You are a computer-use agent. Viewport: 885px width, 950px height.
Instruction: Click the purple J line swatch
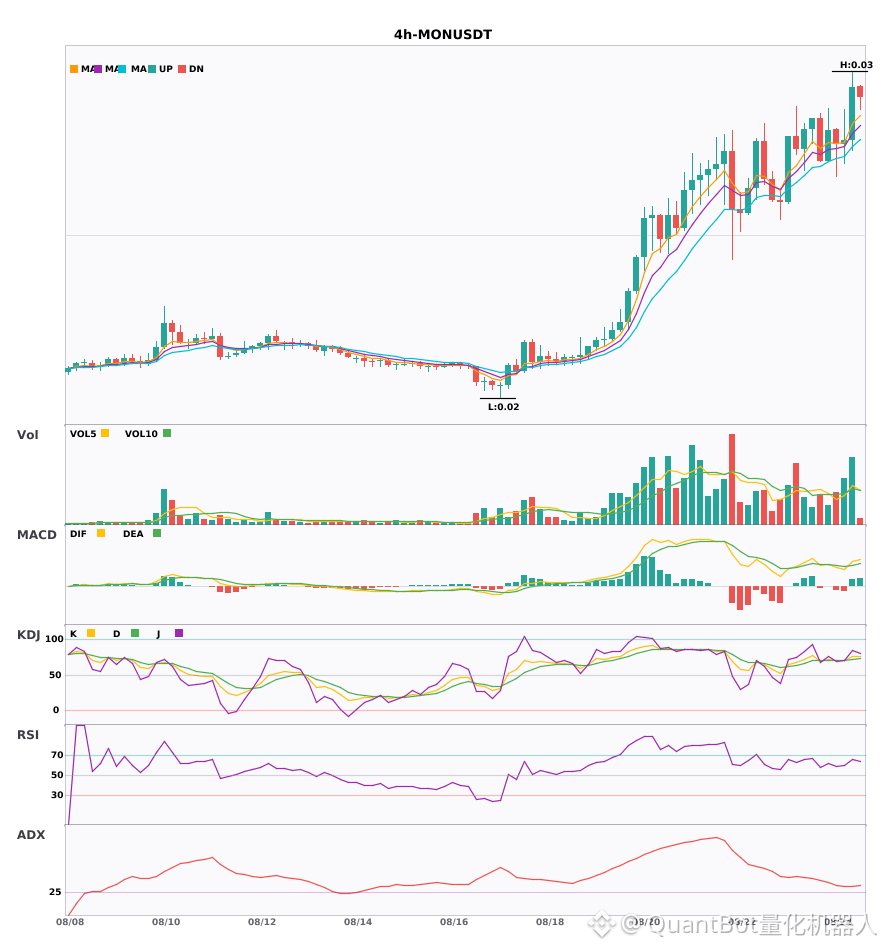[179, 633]
